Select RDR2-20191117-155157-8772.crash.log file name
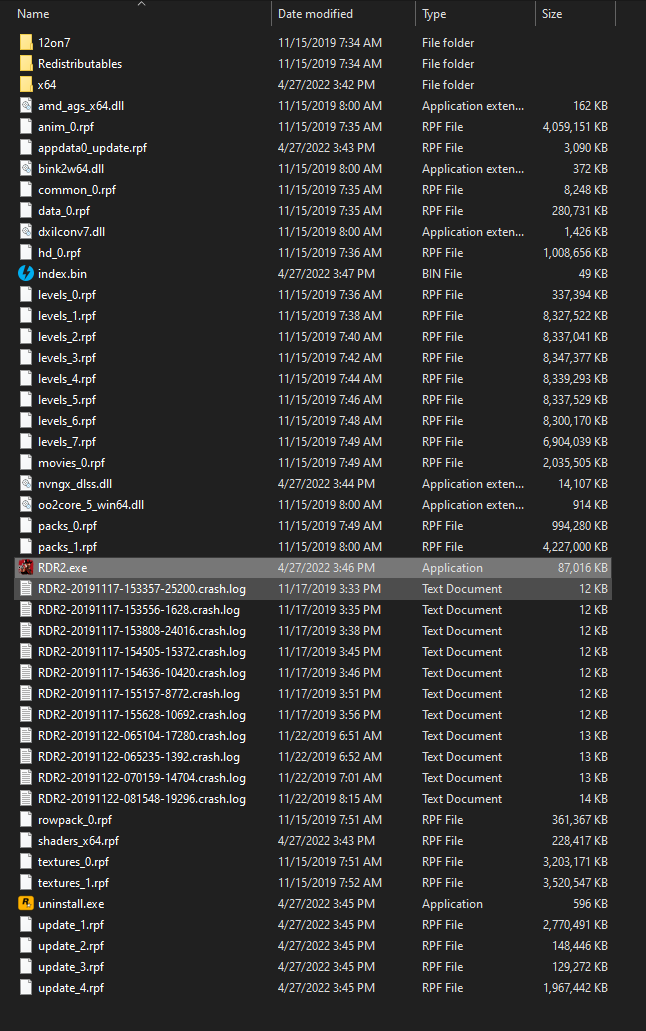Image resolution: width=646 pixels, height=1031 pixels. click(139, 694)
